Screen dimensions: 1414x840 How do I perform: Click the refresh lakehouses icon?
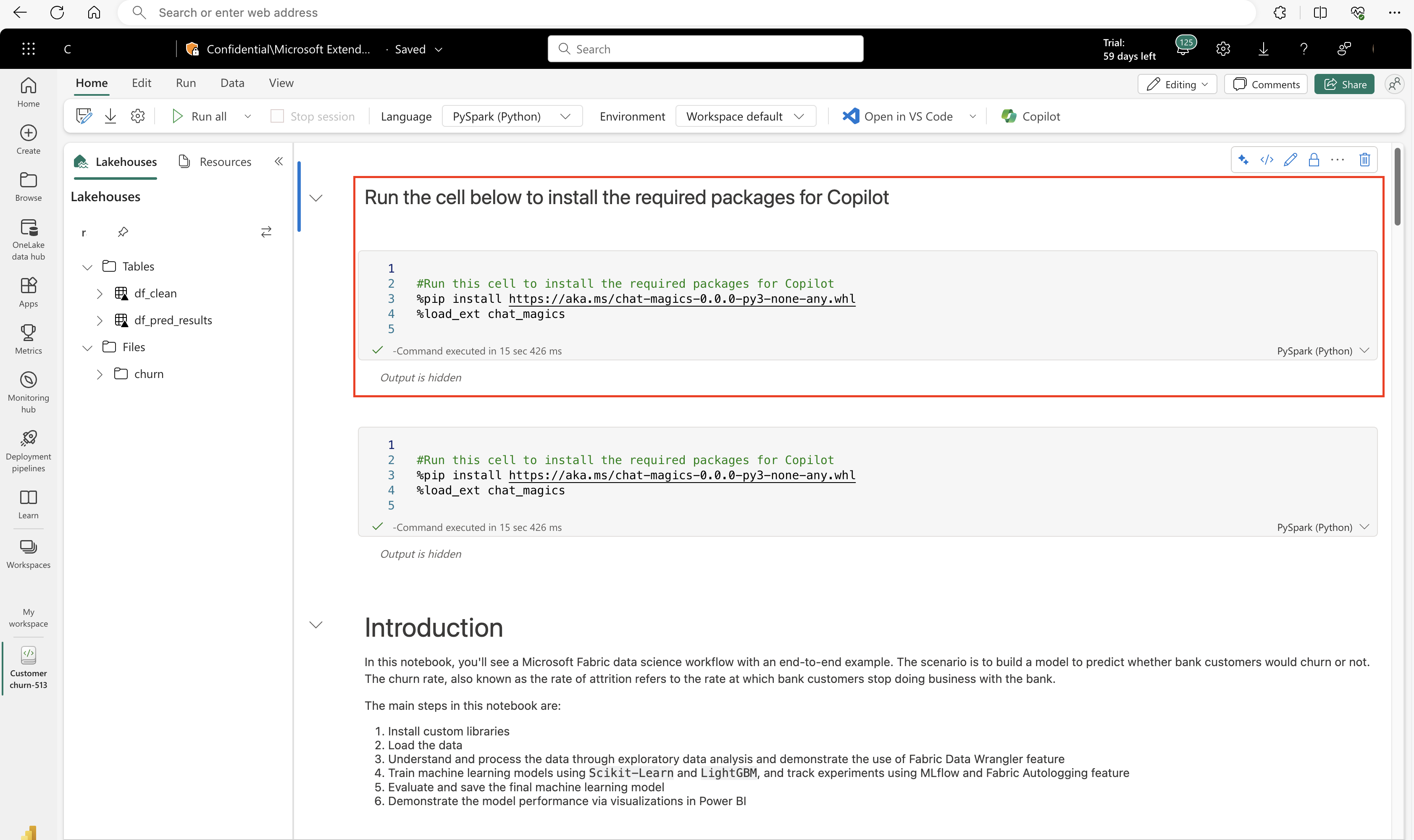point(265,232)
